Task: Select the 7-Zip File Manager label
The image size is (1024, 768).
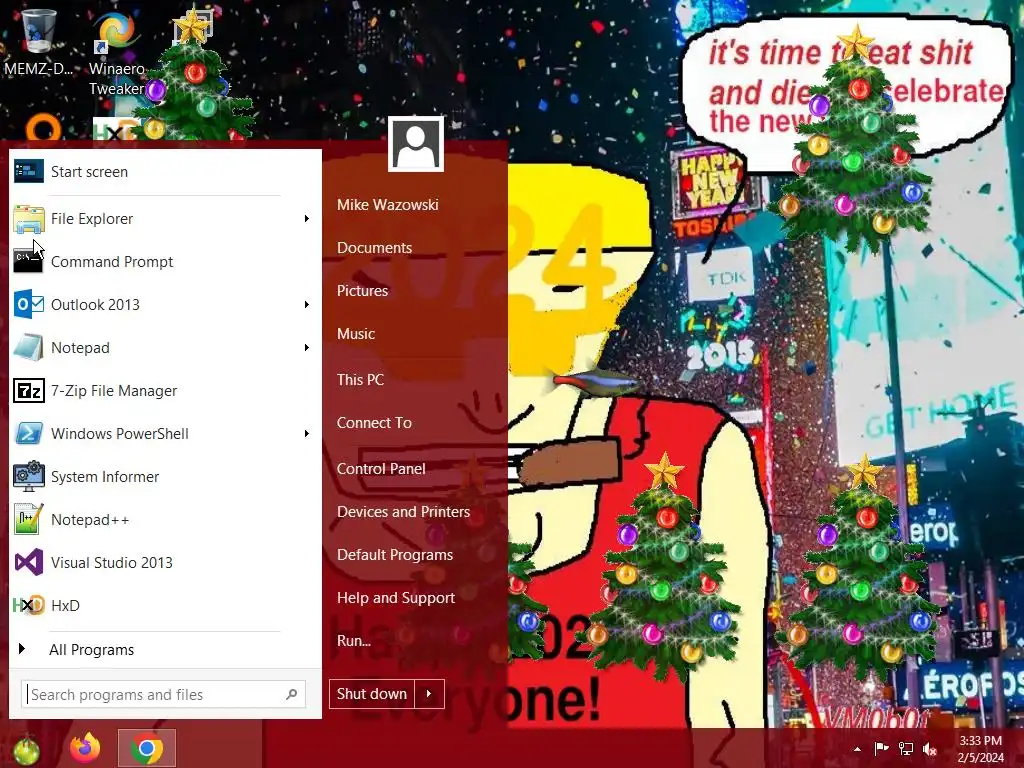Action: 114,391
